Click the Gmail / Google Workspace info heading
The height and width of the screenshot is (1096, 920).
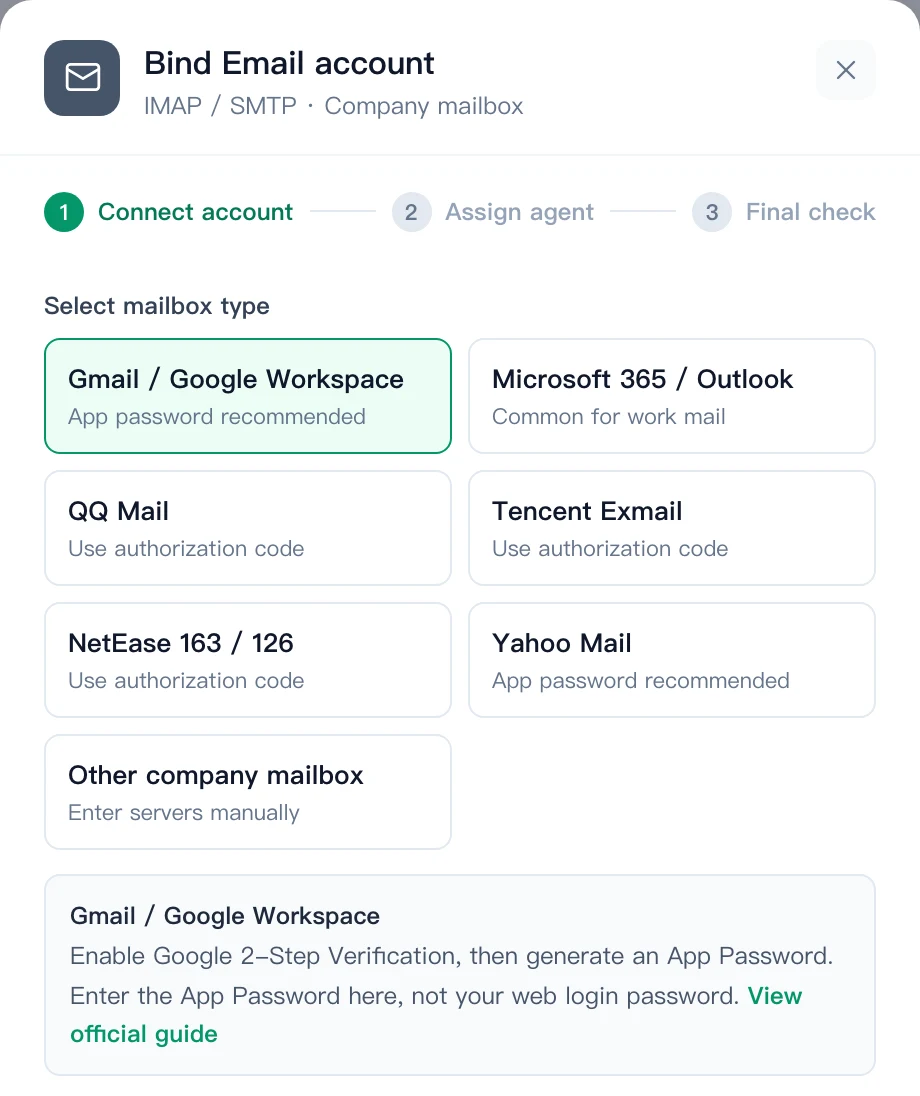tap(224, 916)
